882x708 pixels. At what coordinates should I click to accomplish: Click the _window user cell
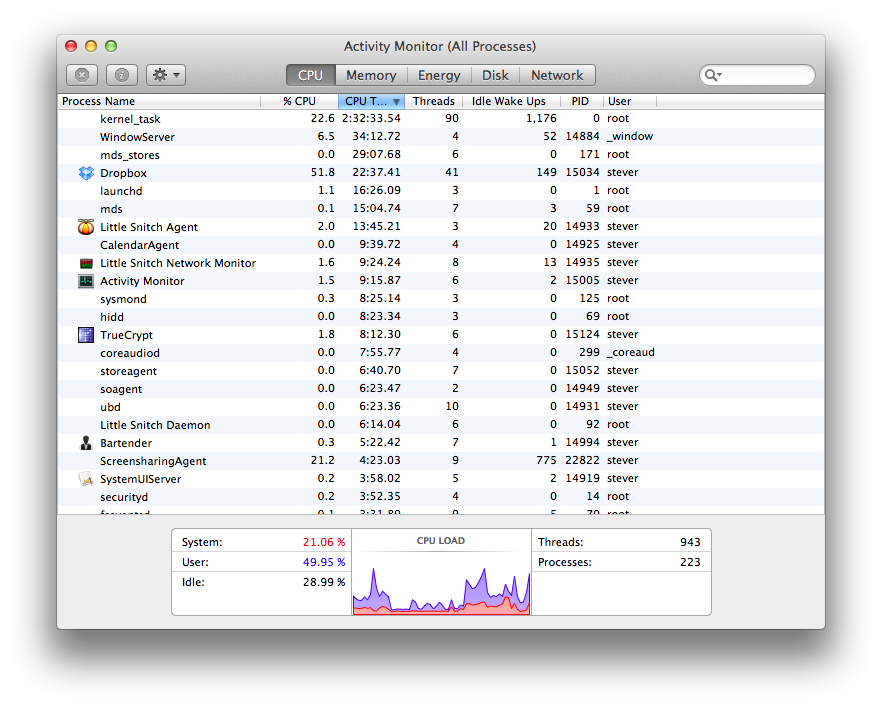[629, 136]
